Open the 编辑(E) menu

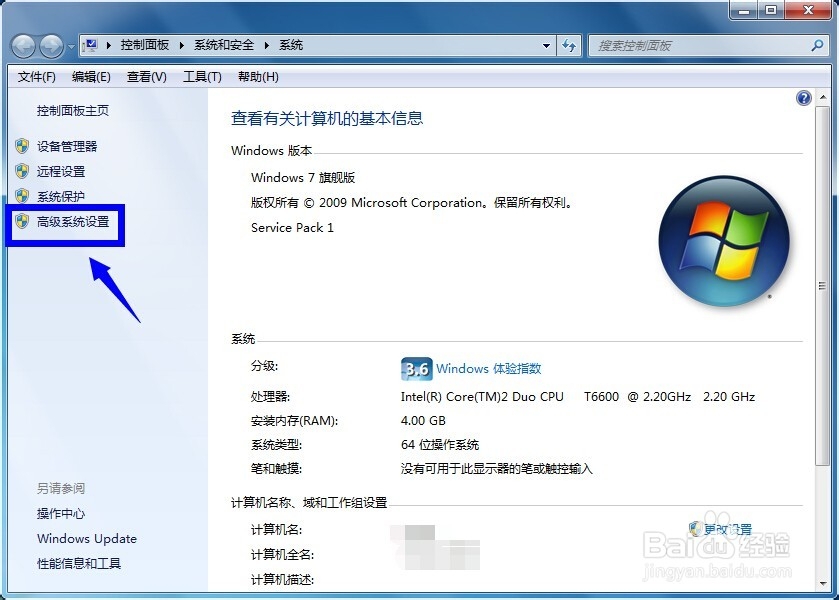click(91, 77)
